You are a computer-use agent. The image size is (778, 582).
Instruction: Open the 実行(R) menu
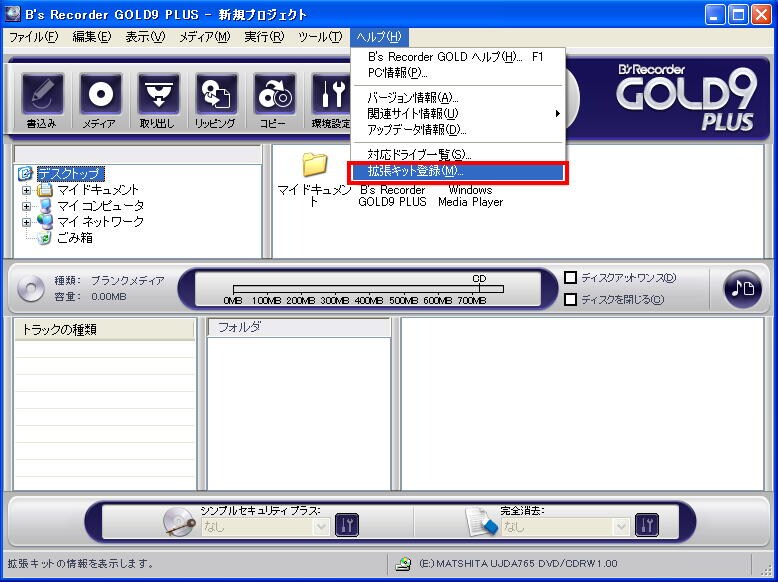[x=264, y=37]
